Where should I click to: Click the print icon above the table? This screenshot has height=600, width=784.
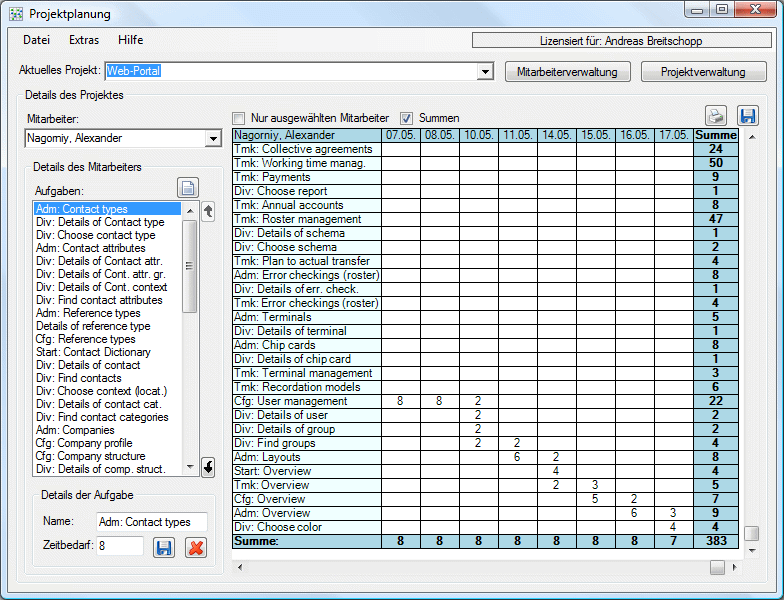716,116
